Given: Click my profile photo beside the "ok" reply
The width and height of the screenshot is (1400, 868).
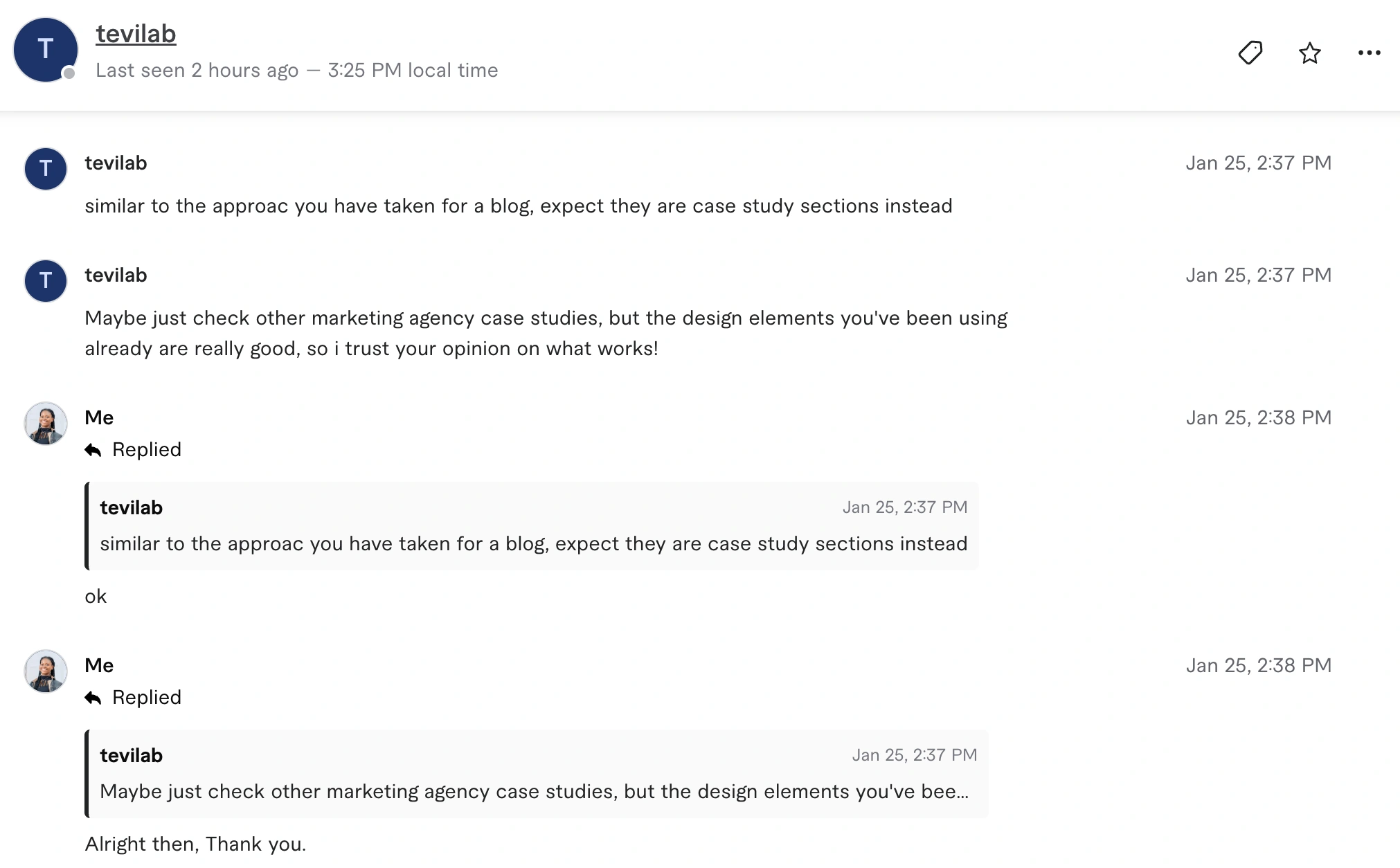Looking at the screenshot, I should tap(46, 424).
